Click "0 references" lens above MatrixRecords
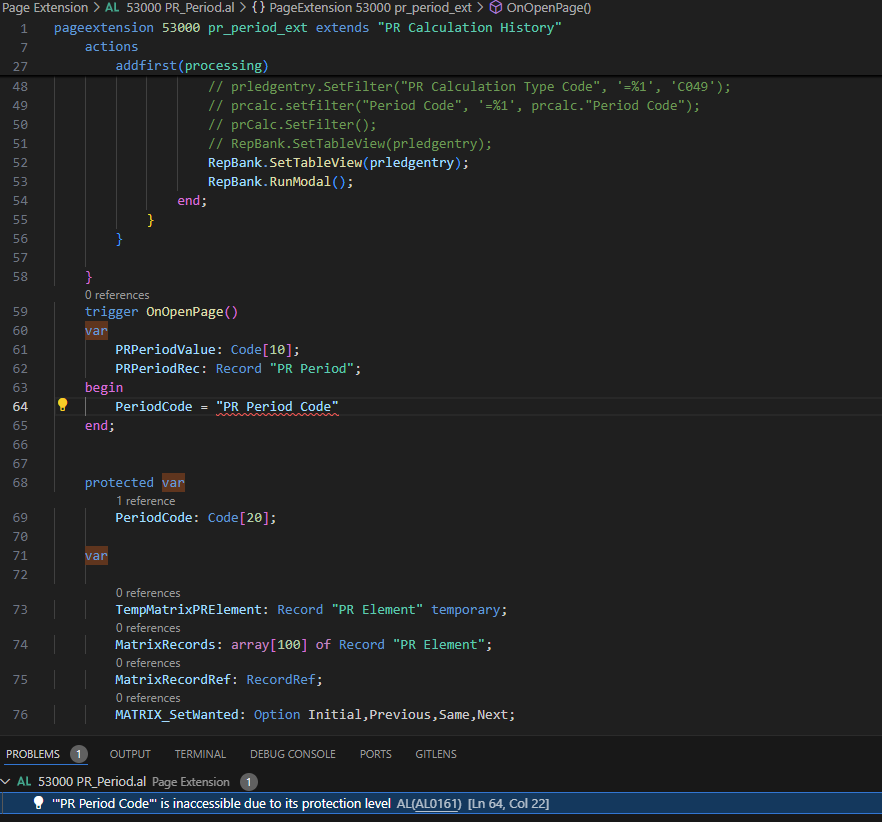This screenshot has height=822, width=882. pos(148,628)
